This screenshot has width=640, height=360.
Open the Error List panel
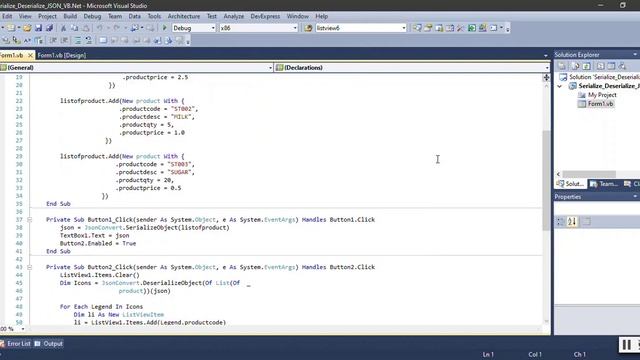pos(16,344)
